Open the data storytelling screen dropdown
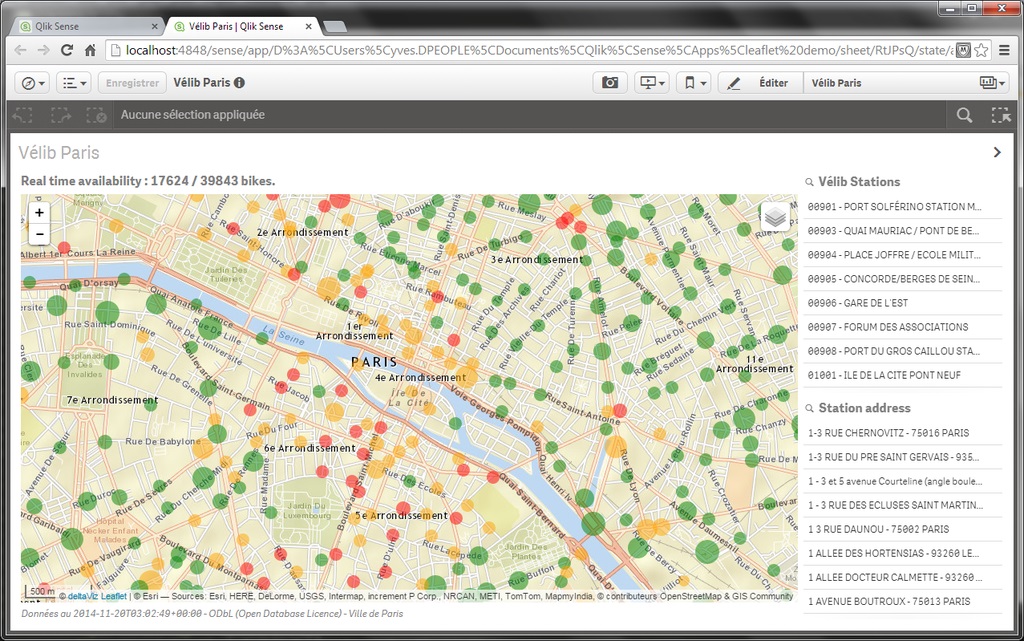1024x641 pixels. tap(652, 83)
